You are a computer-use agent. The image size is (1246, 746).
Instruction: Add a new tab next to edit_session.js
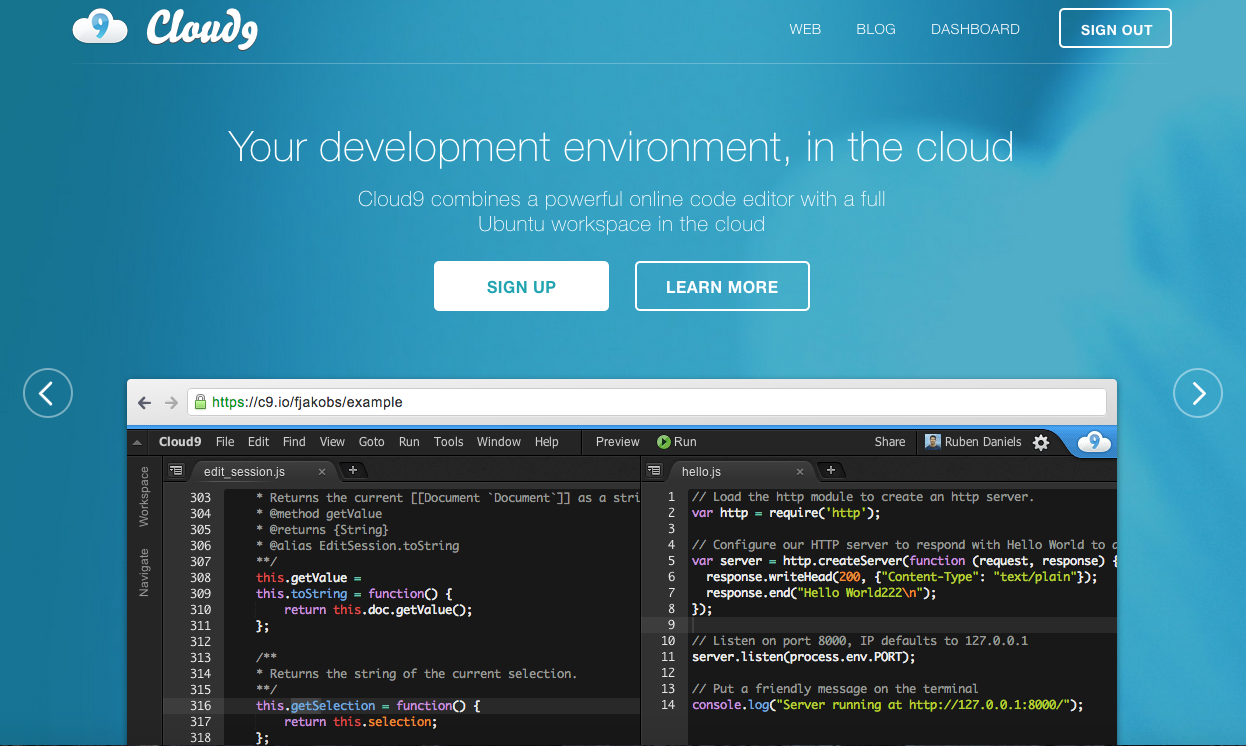[352, 470]
